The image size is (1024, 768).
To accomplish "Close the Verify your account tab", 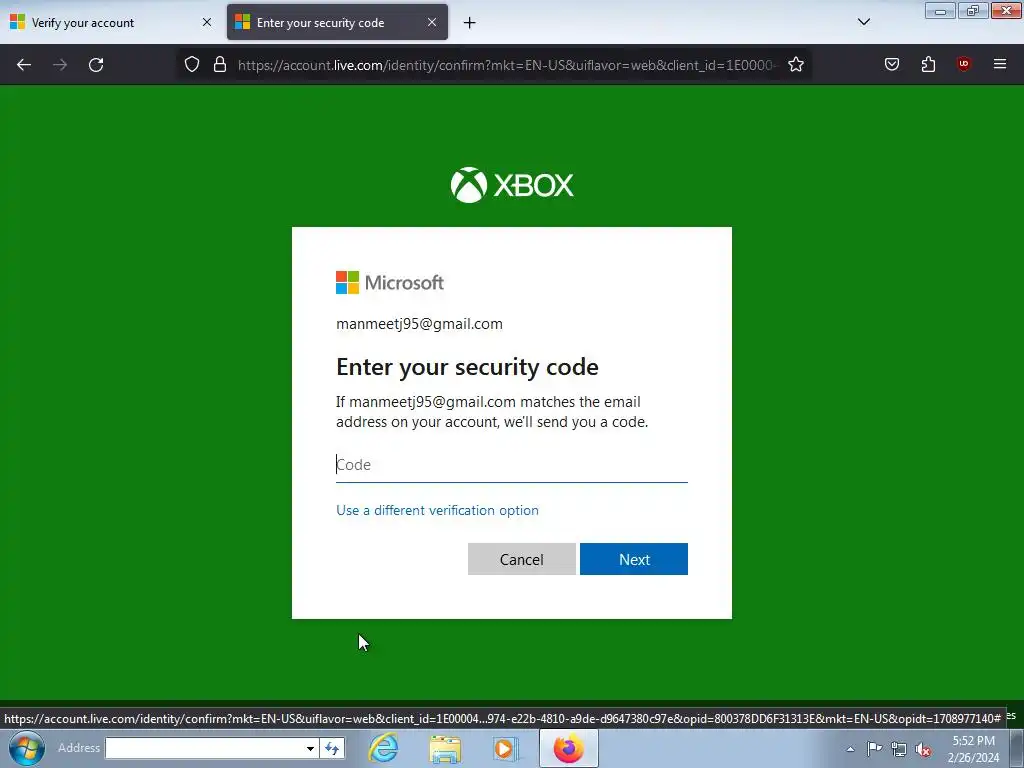I will tap(207, 22).
